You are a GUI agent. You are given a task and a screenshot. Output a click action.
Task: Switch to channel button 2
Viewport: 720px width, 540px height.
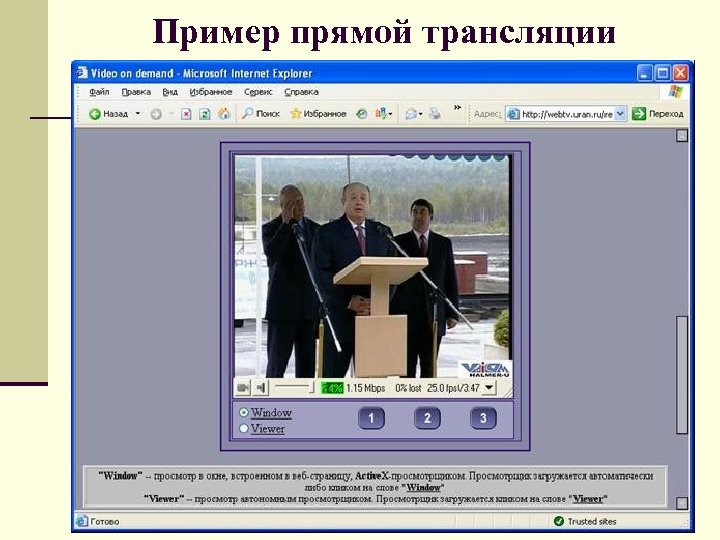[x=427, y=418]
